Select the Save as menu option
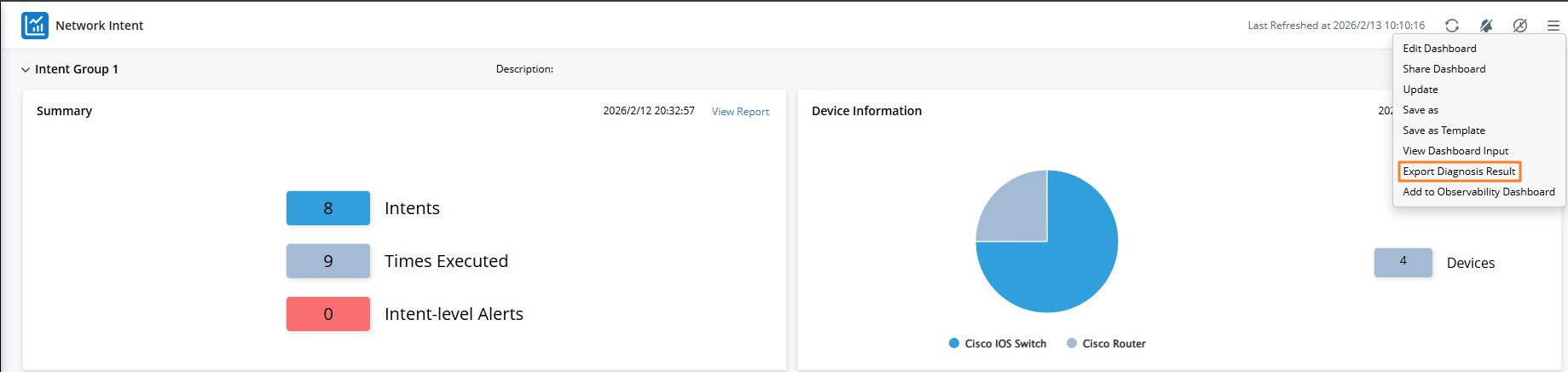The image size is (1568, 372). tap(1420, 110)
